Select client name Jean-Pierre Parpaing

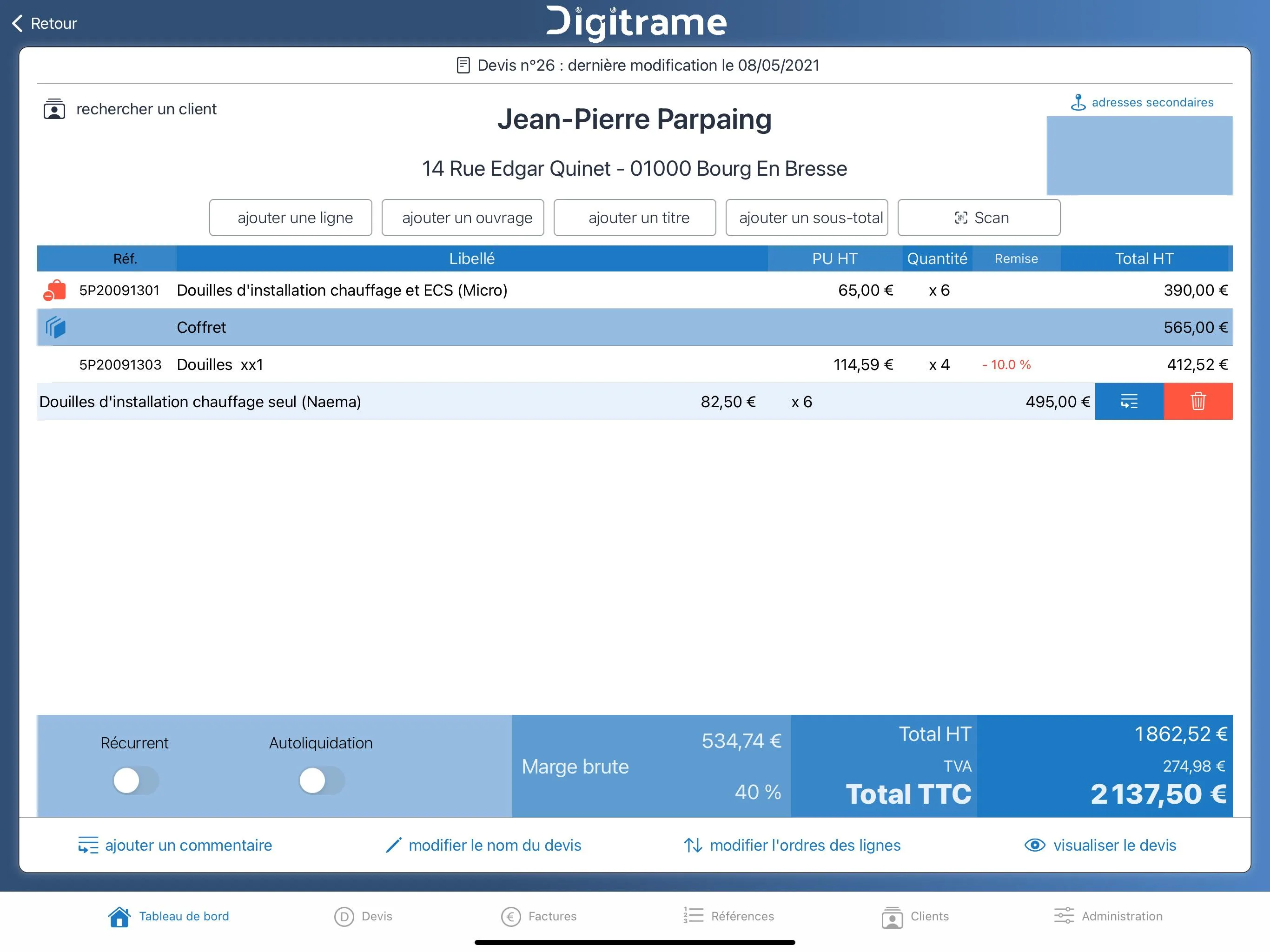pyautogui.click(x=635, y=119)
